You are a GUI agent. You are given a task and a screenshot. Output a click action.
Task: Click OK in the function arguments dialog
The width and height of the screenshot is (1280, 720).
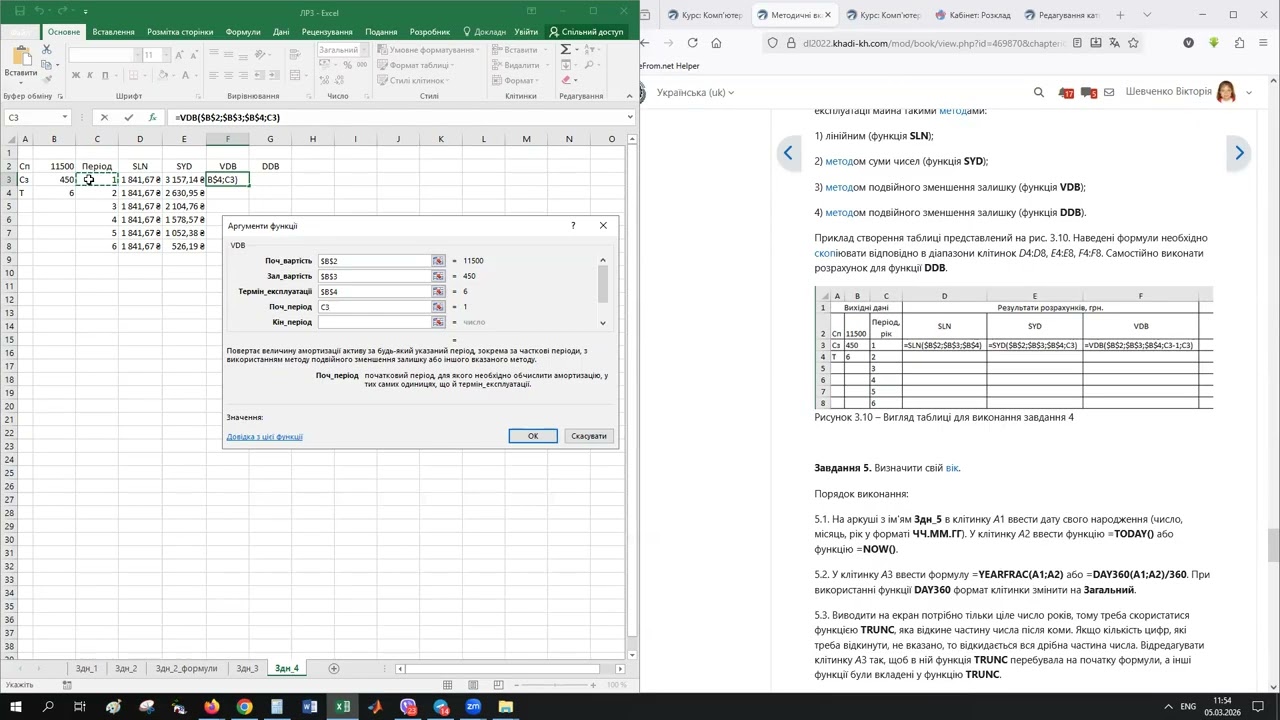click(533, 436)
